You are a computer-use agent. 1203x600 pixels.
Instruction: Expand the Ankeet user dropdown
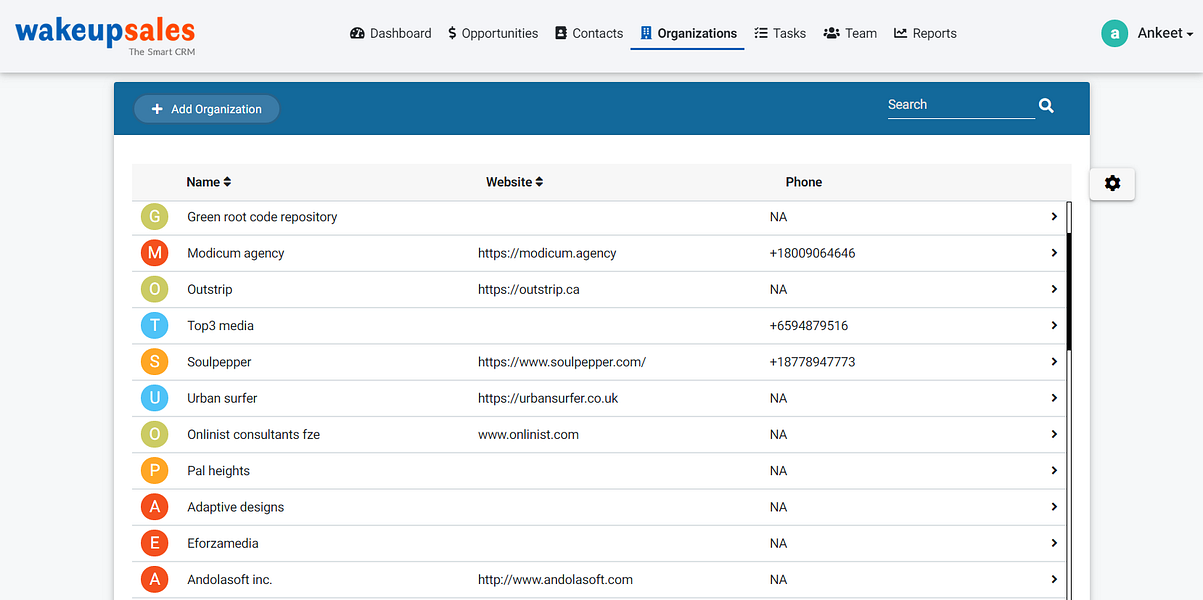pos(1165,33)
